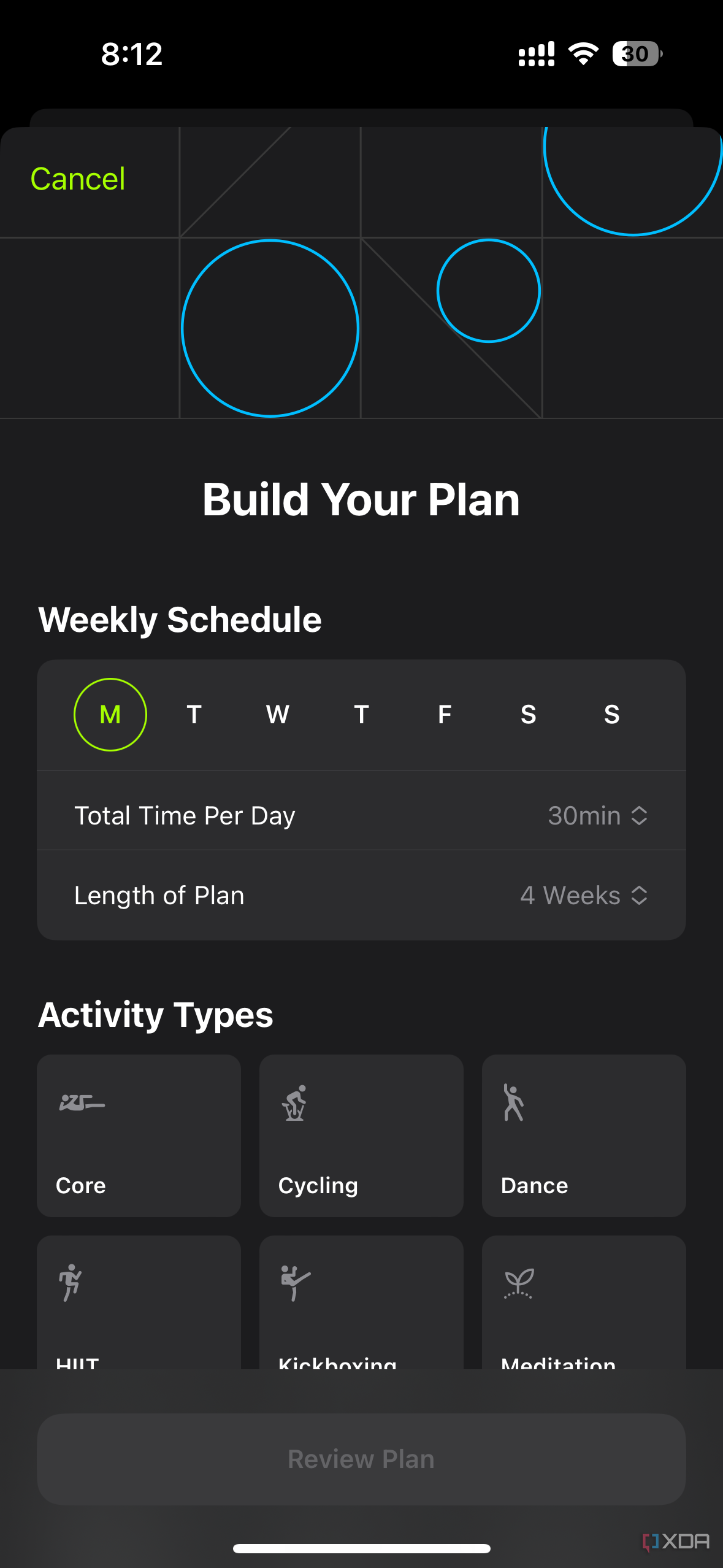The image size is (723, 1568).
Task: Choose the Dance figure icon
Action: click(514, 1102)
